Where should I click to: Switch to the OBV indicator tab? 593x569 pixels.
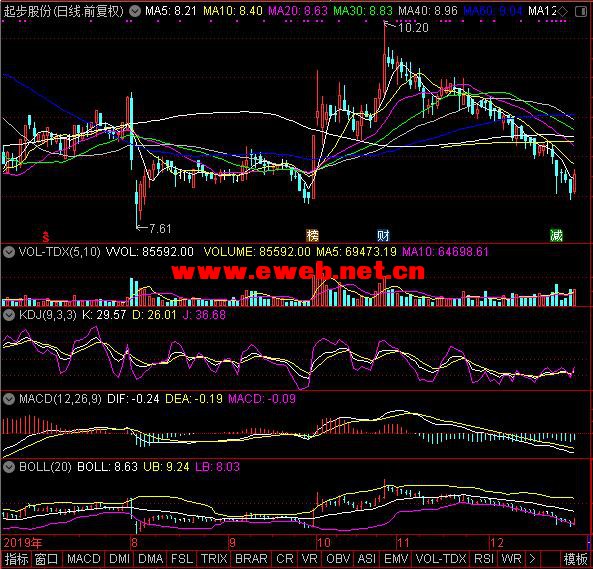pos(338,559)
